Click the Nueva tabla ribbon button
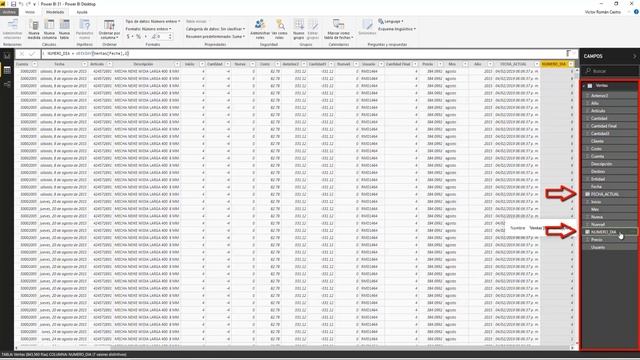 pyautogui.click(x=64, y=29)
